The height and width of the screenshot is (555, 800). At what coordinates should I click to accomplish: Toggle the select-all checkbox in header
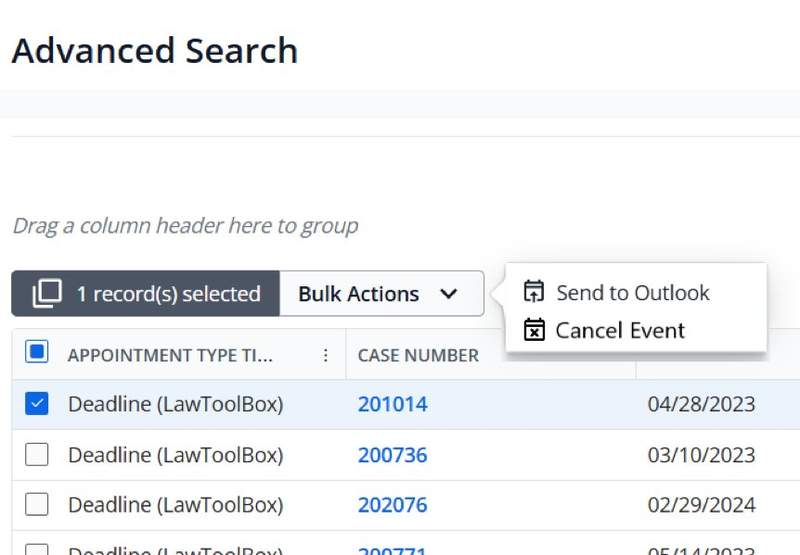(37, 353)
